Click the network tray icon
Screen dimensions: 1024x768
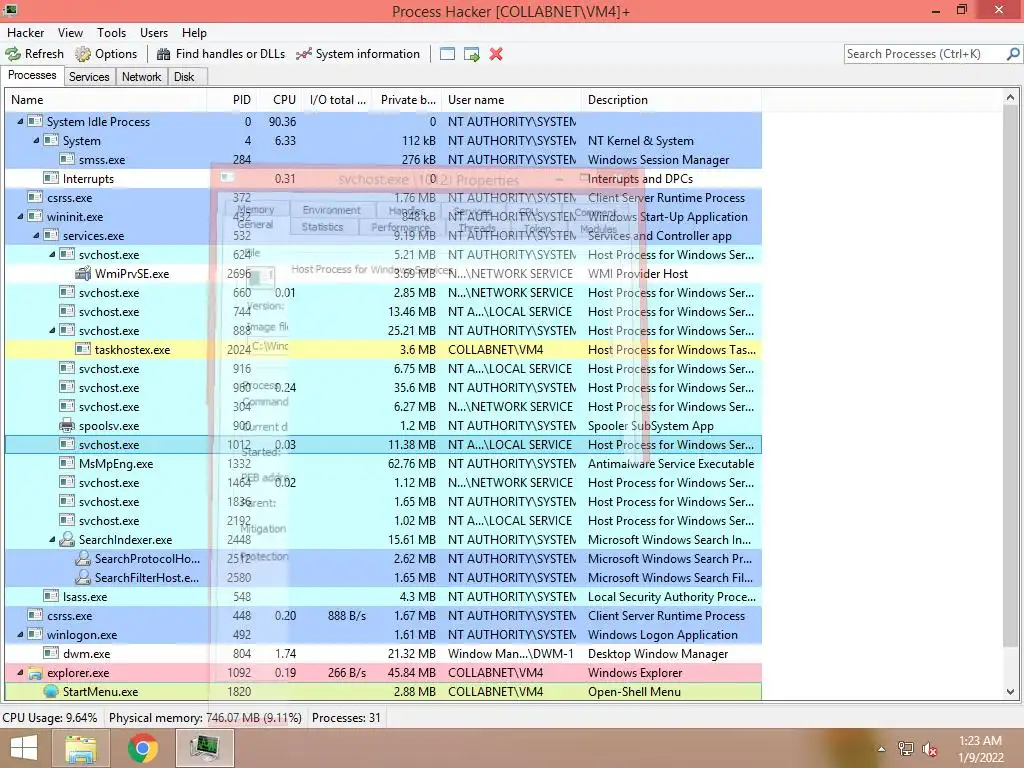pyautogui.click(x=905, y=749)
